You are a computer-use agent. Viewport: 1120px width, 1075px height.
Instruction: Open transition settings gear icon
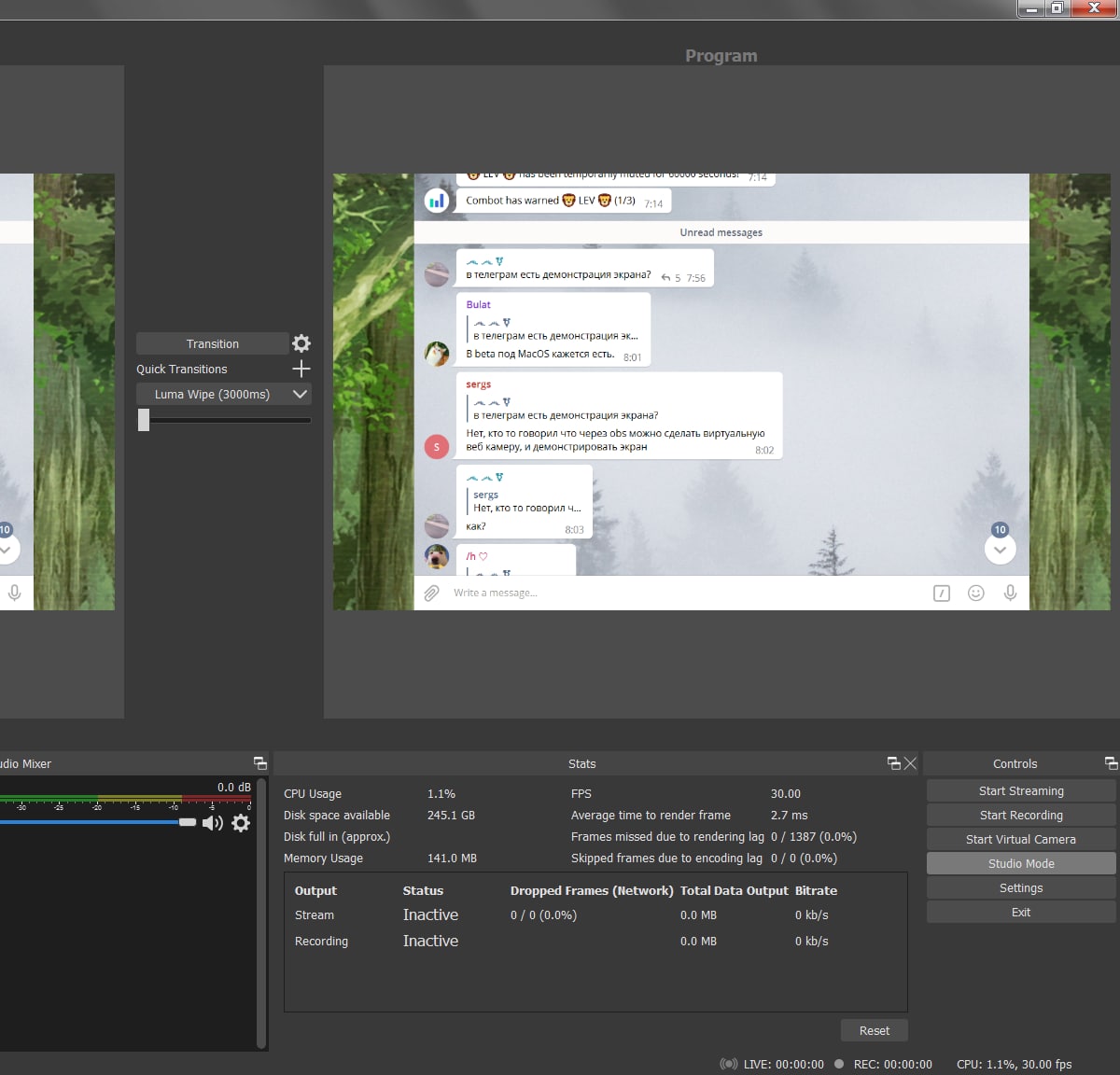301,343
